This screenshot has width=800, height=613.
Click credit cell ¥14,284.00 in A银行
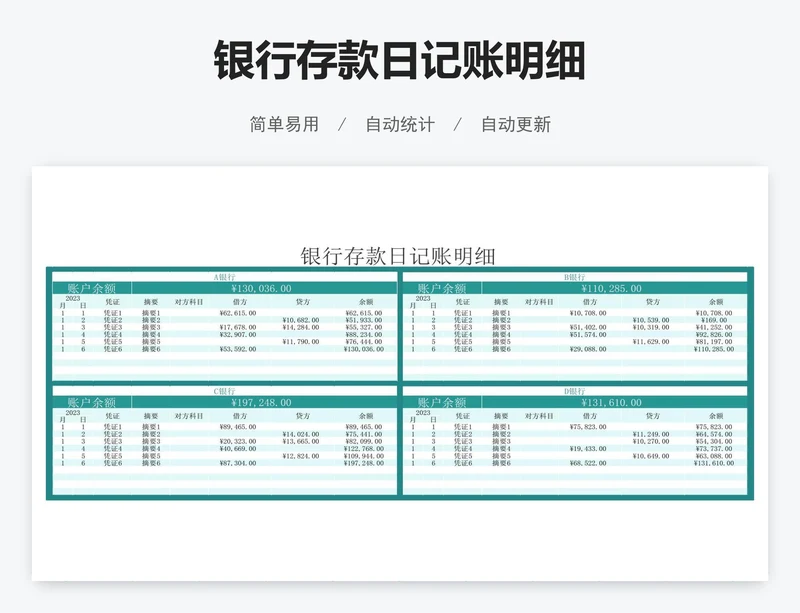(x=301, y=327)
